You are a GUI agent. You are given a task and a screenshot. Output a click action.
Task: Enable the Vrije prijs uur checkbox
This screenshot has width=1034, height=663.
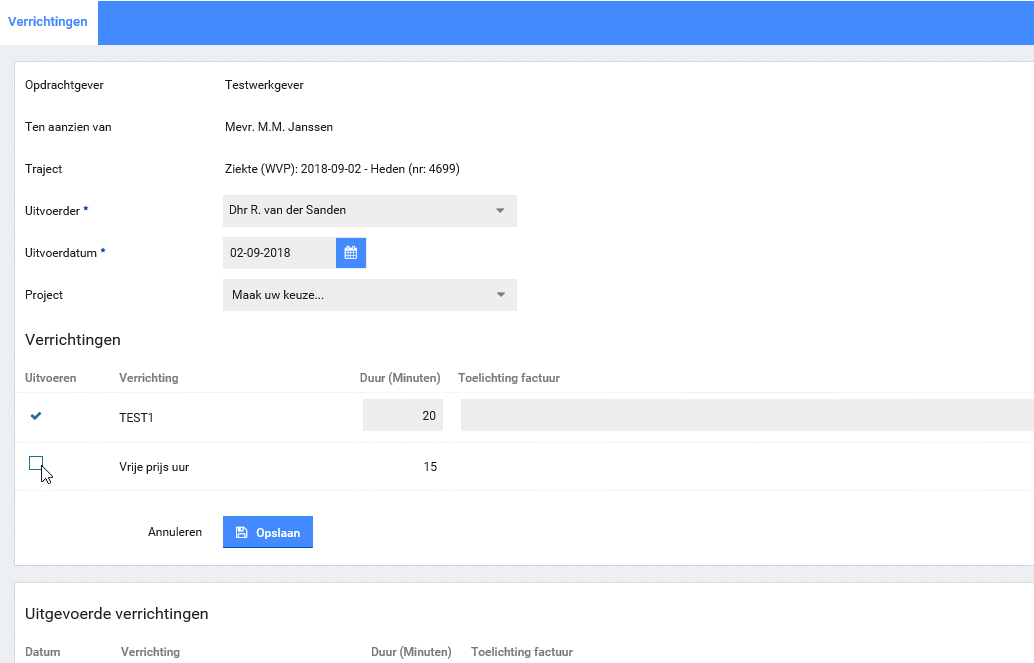[36, 462]
